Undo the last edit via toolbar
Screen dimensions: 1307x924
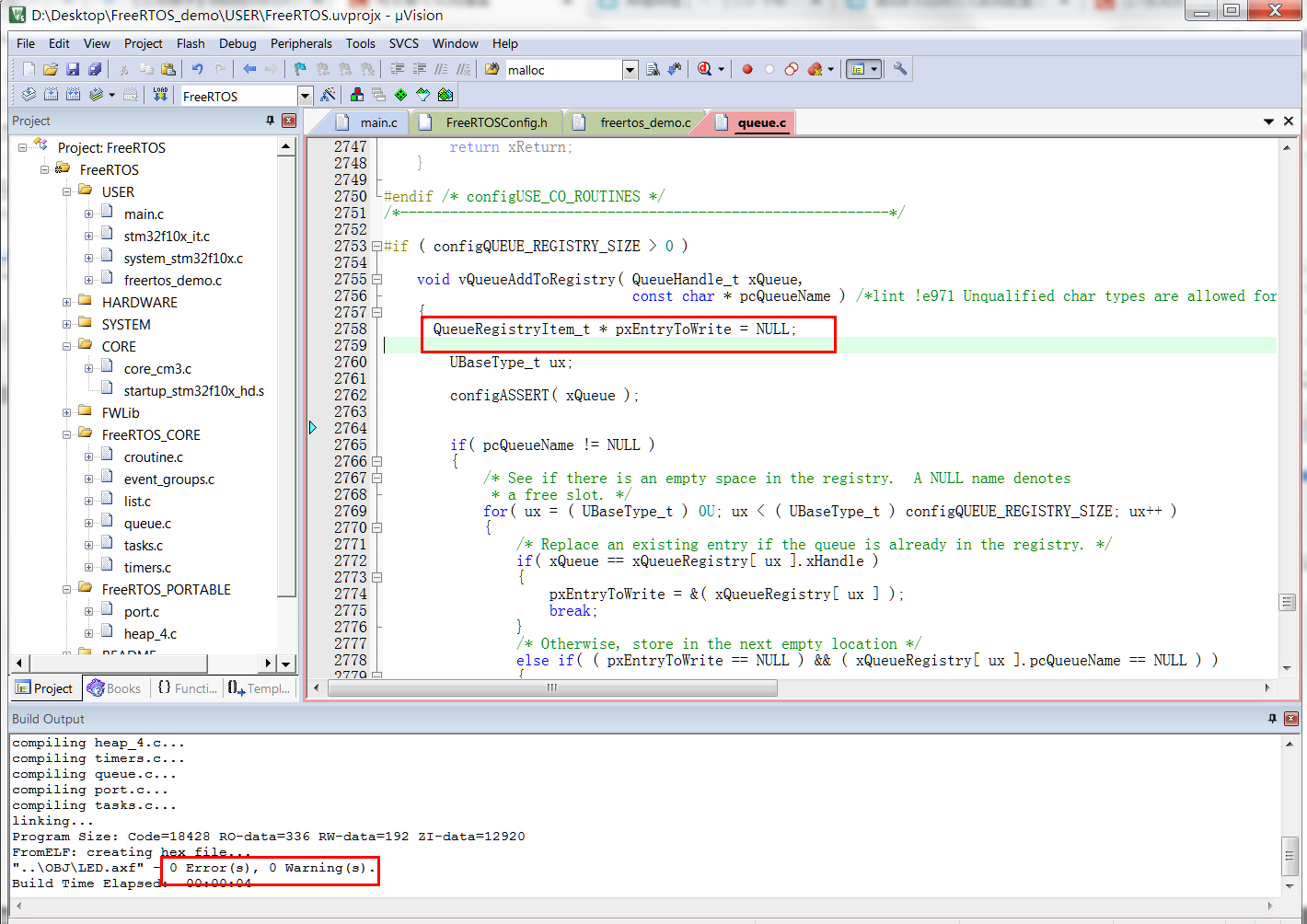(x=197, y=69)
